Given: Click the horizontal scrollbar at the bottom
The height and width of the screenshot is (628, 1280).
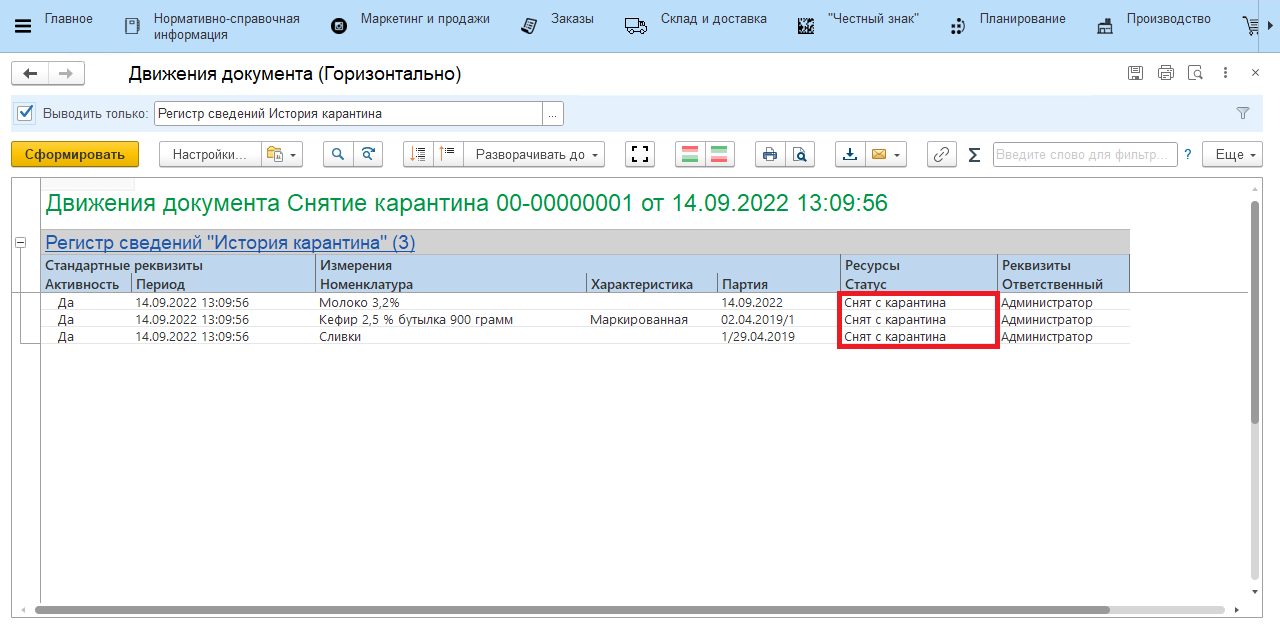Looking at the screenshot, I should (570, 609).
